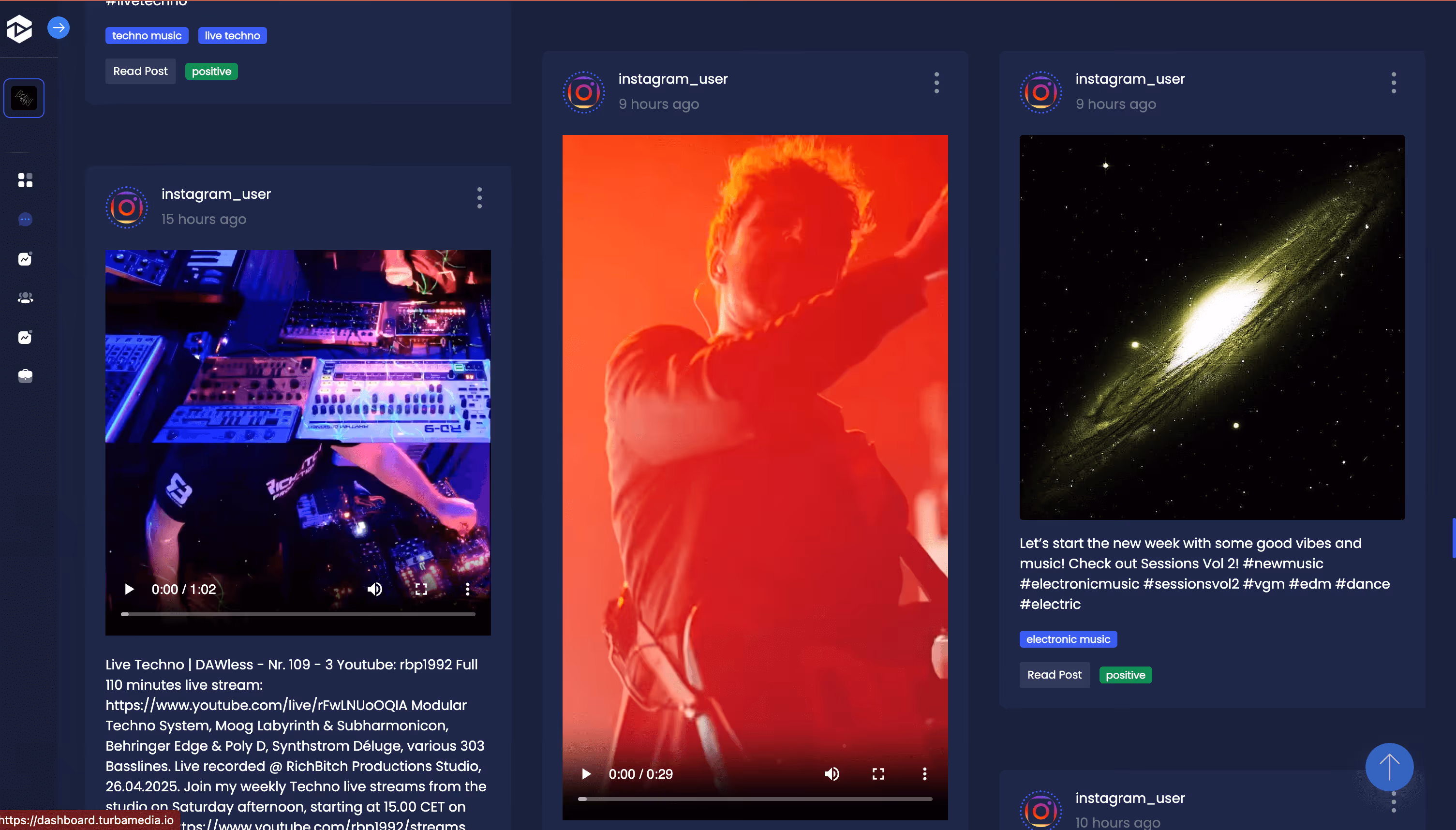This screenshot has height=830, width=1456.
Task: Click Instagram avatar of 15 hours ago post
Action: point(127,207)
